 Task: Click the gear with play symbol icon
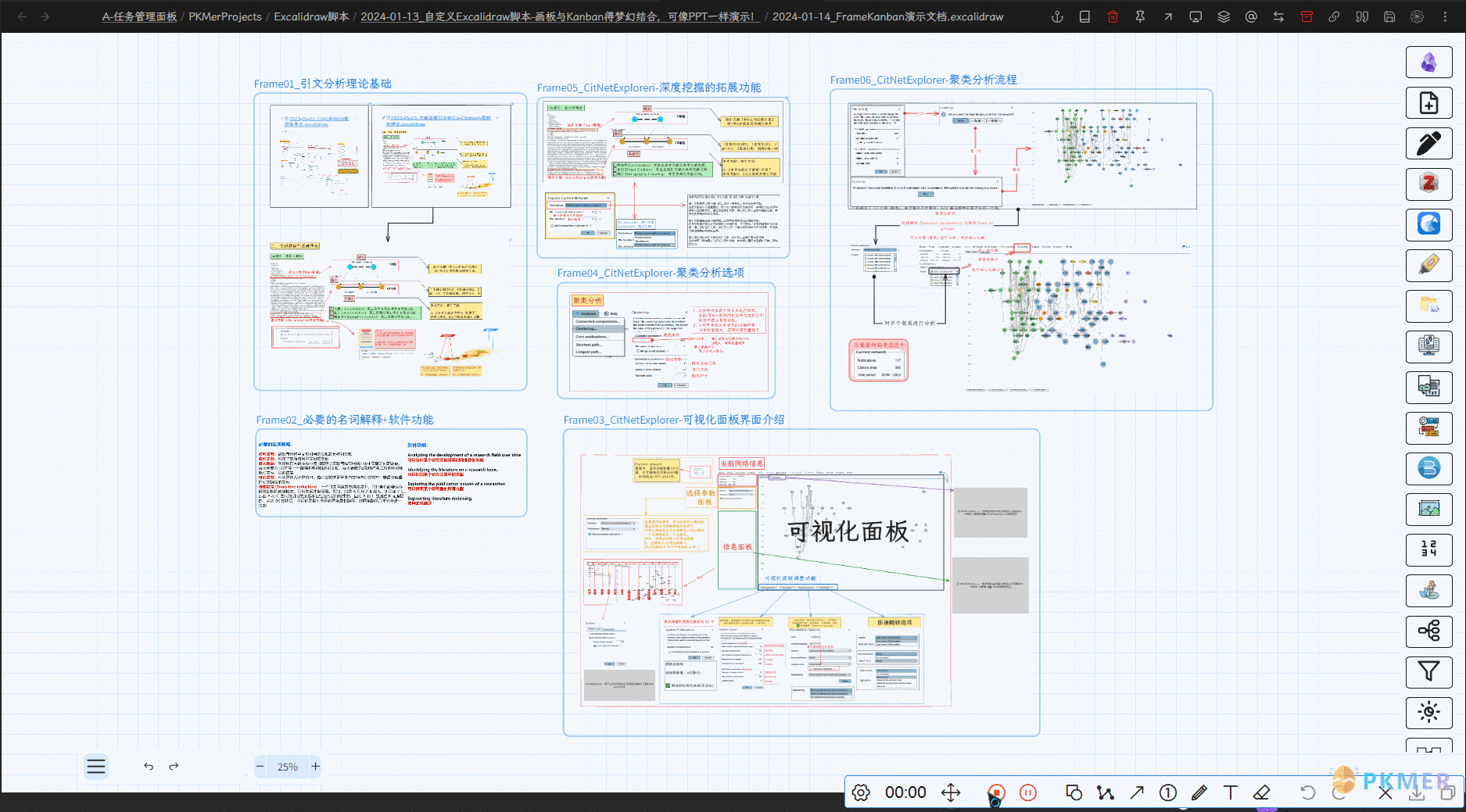[1417, 16]
